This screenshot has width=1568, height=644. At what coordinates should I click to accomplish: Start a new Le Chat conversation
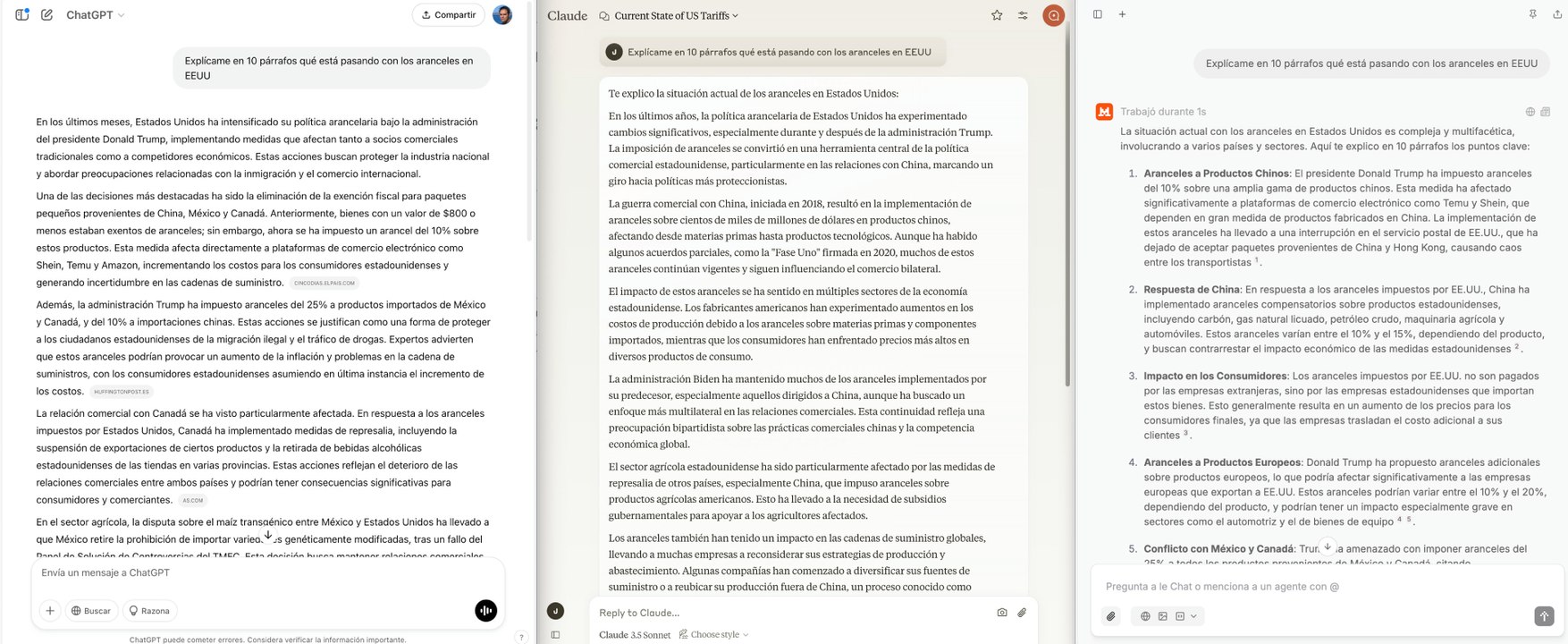point(1122,13)
